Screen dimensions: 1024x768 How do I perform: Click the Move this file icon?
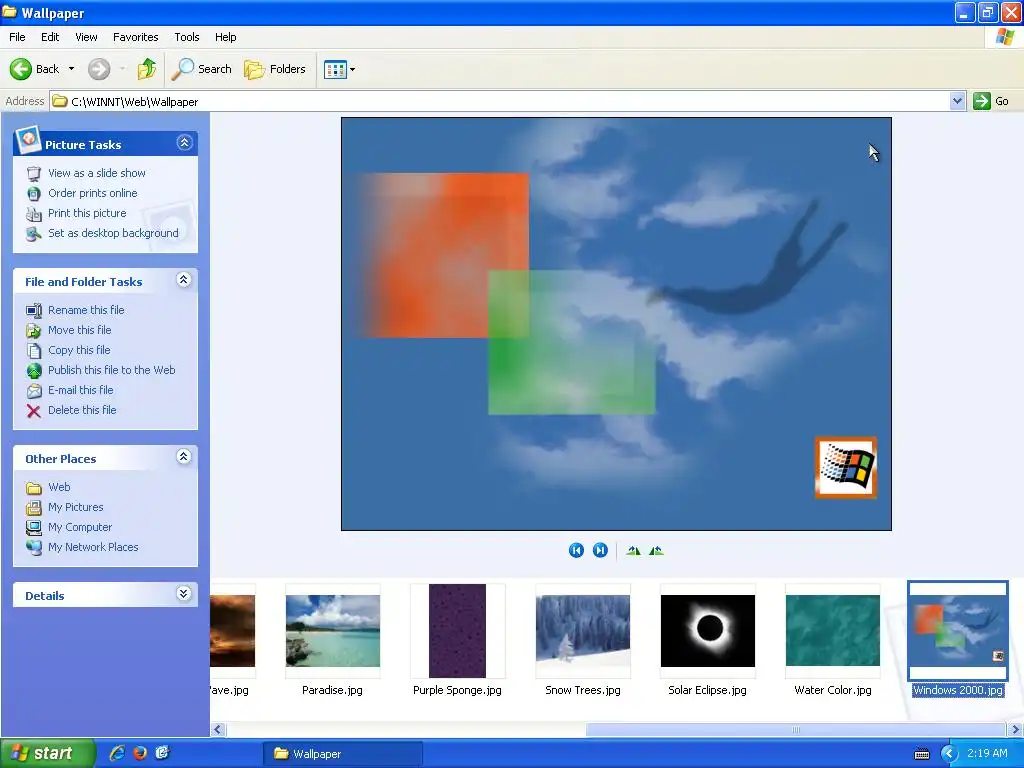pyautogui.click(x=34, y=330)
